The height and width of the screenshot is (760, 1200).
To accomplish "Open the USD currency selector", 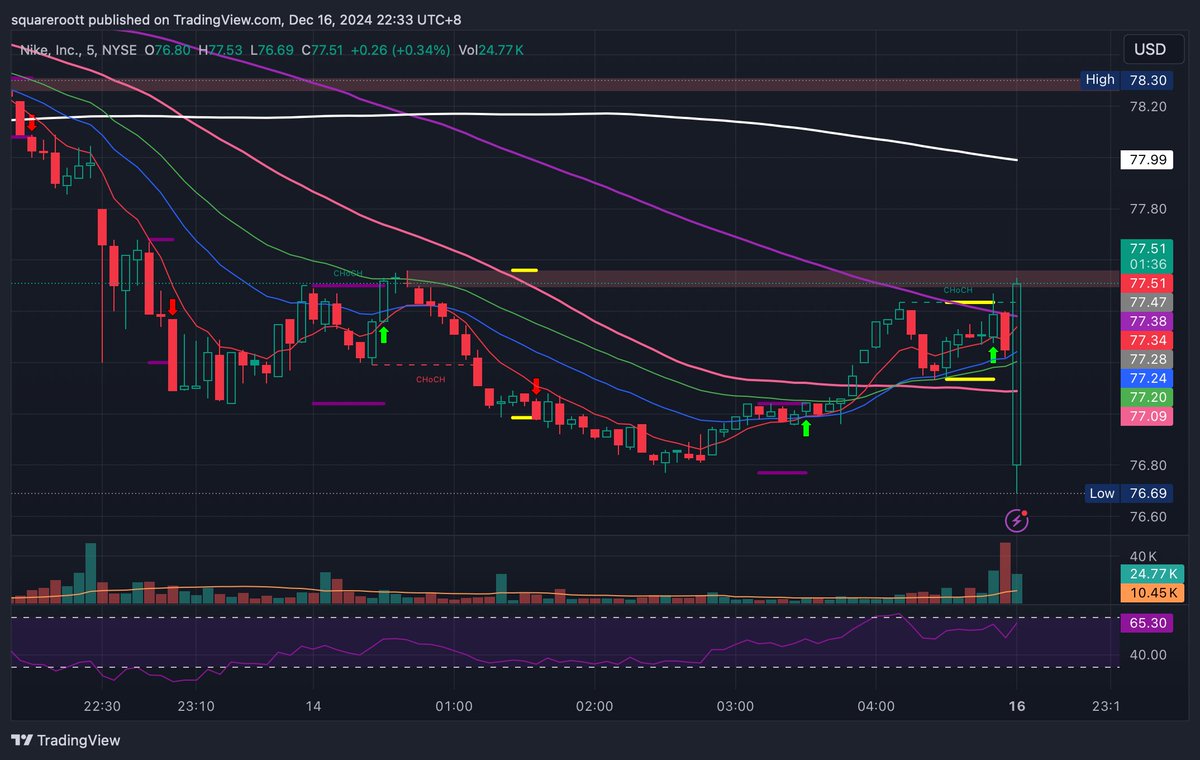I will [1152, 48].
